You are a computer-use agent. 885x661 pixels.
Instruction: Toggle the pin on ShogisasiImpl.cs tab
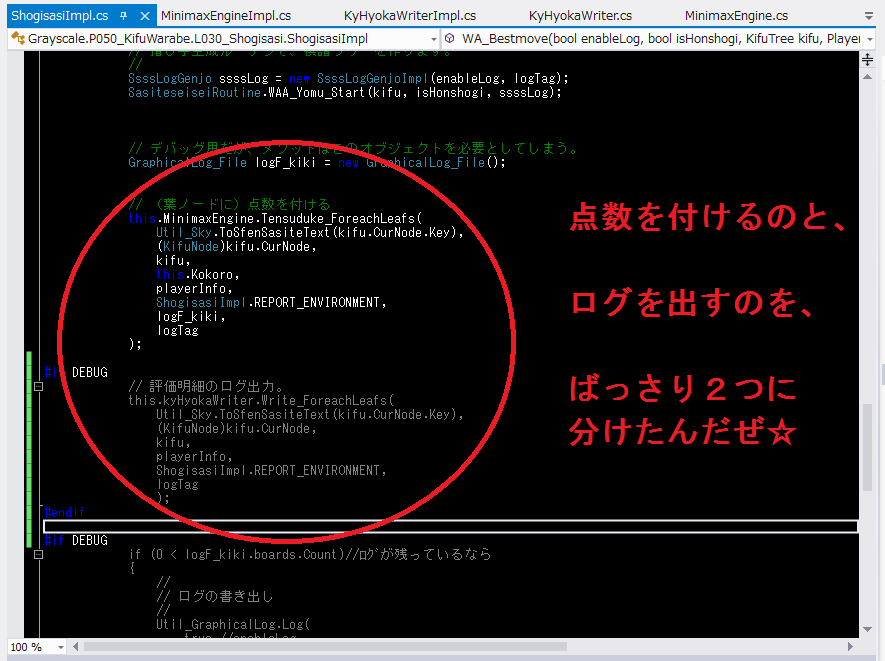124,16
